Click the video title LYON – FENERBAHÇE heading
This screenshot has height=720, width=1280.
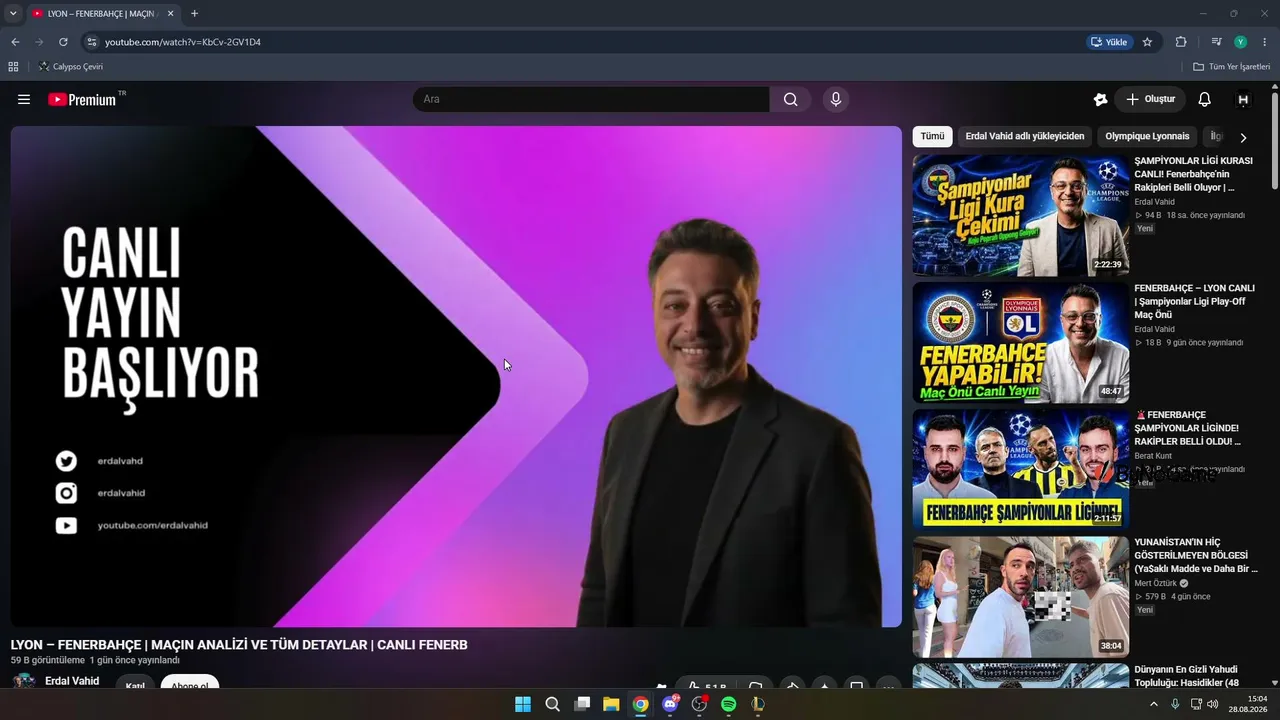[x=239, y=645]
